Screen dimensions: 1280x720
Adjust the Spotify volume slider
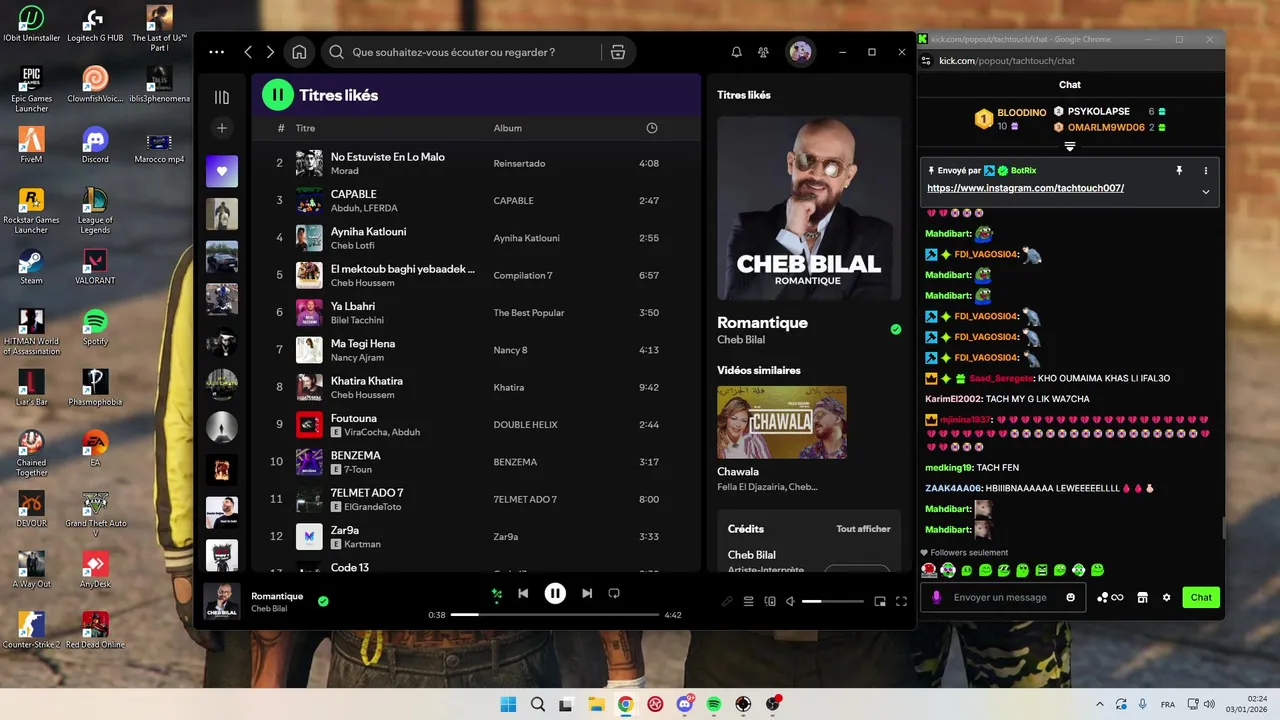(x=832, y=601)
